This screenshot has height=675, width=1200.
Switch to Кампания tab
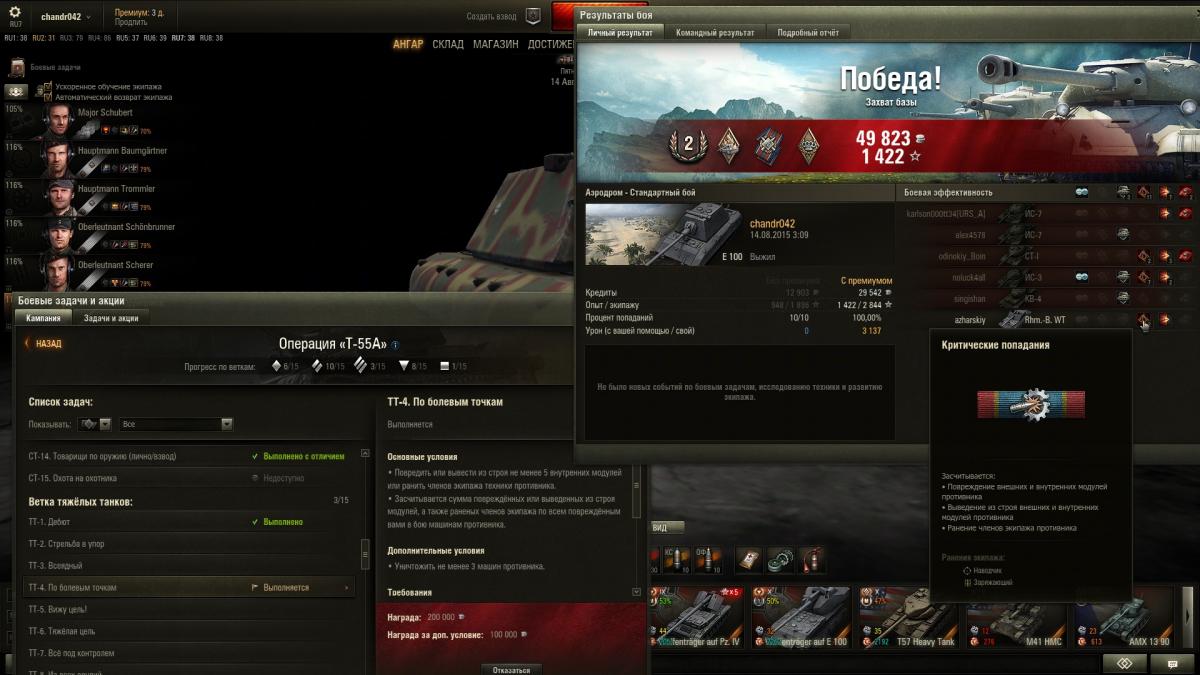[x=43, y=318]
